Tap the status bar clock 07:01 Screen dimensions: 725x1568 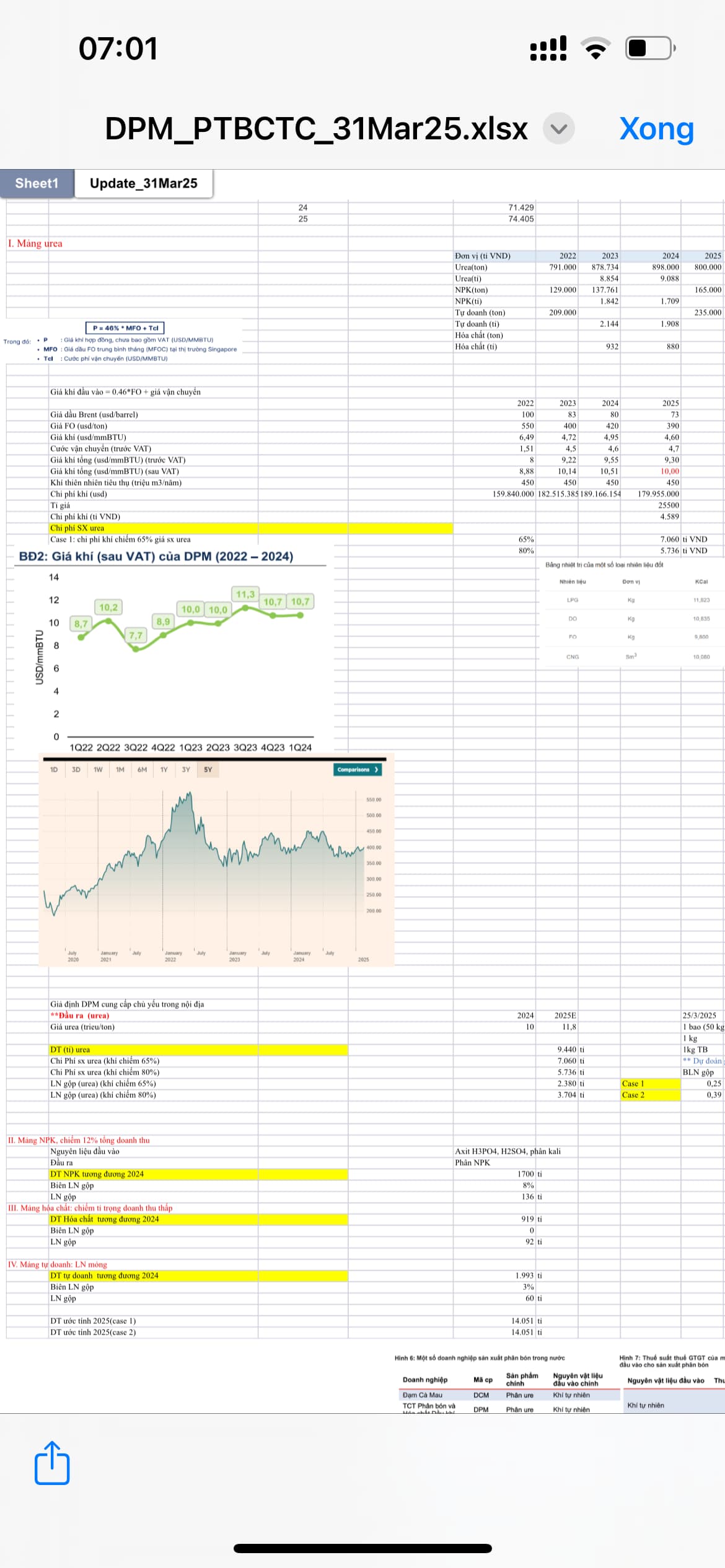(x=118, y=48)
